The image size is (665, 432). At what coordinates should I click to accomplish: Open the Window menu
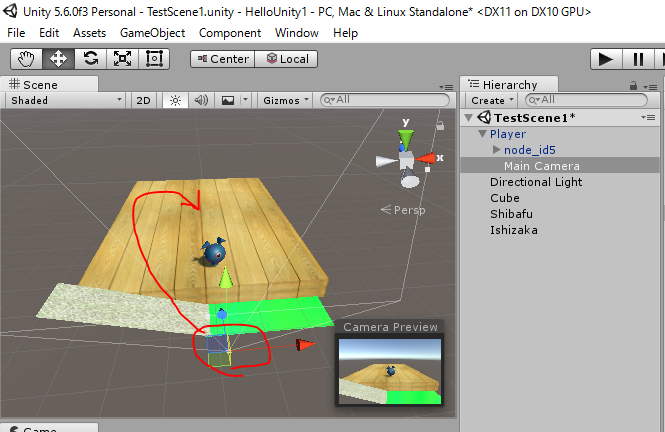[x=296, y=33]
